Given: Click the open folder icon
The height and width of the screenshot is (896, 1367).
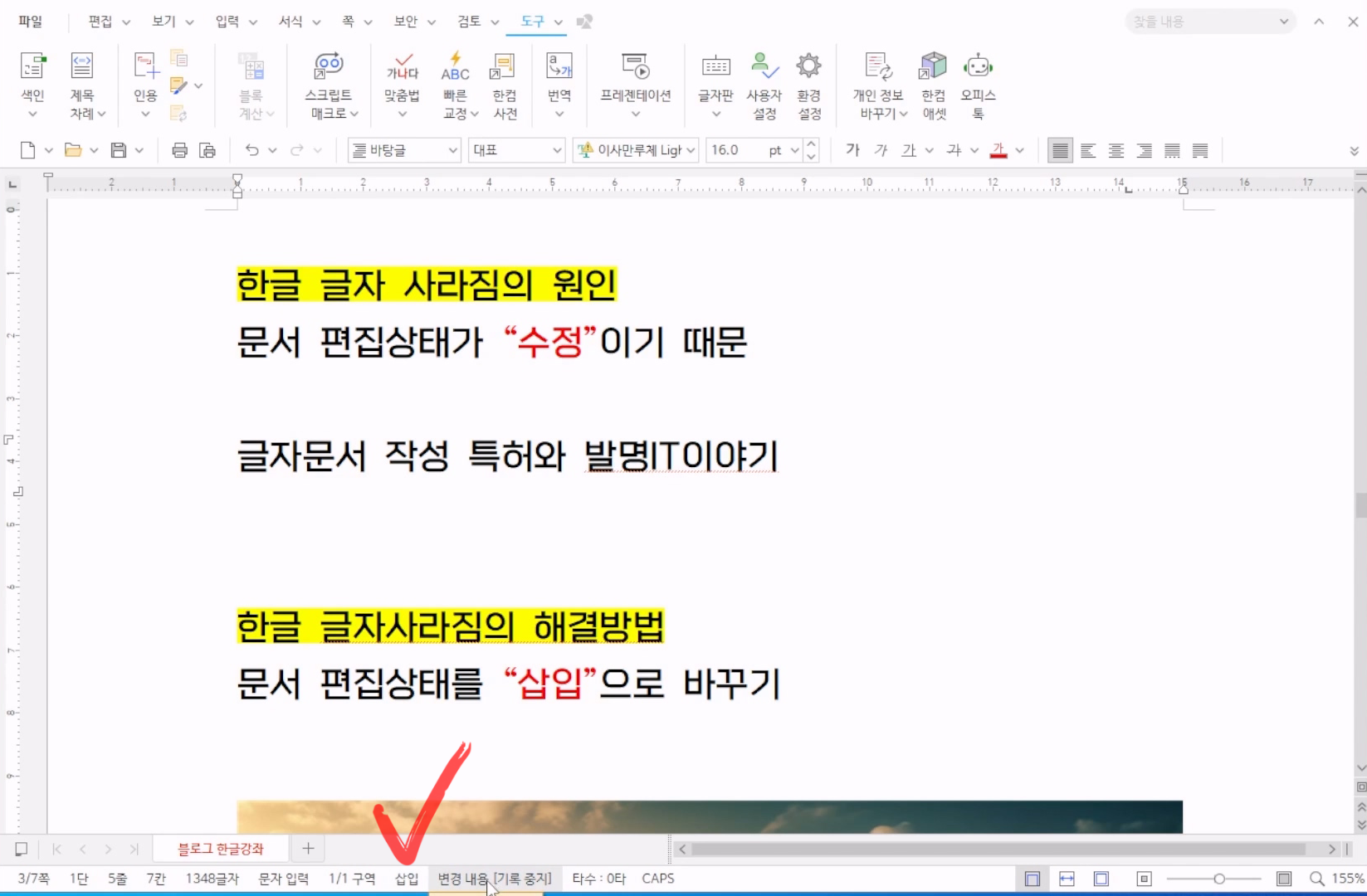Looking at the screenshot, I should pos(73,150).
